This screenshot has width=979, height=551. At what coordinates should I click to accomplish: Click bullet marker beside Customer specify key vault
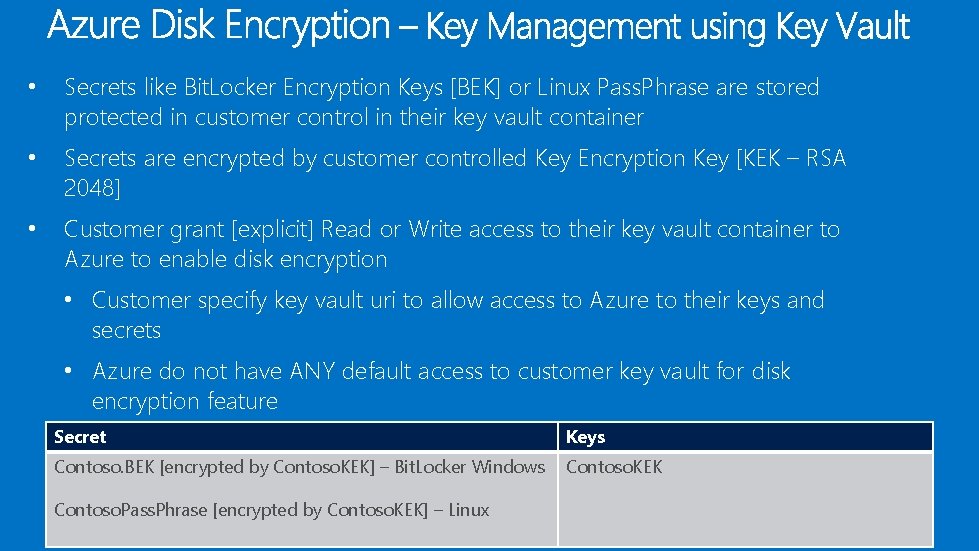(68, 300)
